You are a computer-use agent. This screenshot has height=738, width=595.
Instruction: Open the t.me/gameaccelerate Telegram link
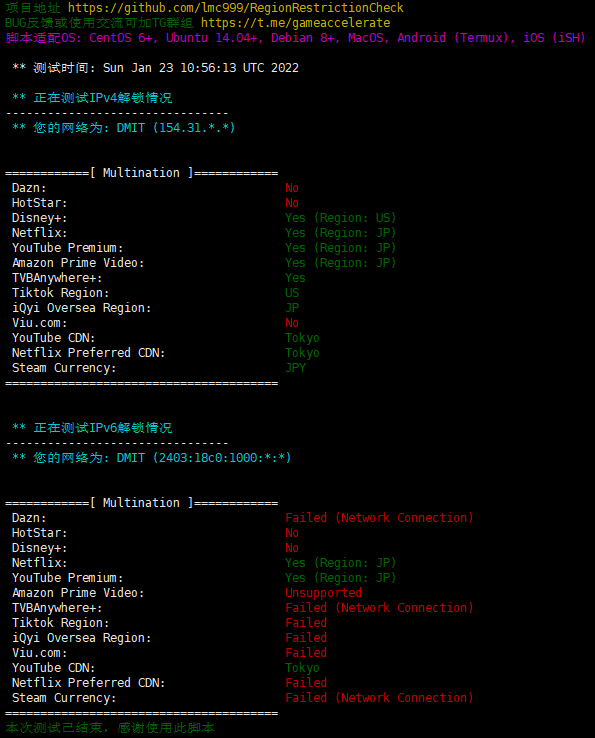pyautogui.click(x=296, y=23)
